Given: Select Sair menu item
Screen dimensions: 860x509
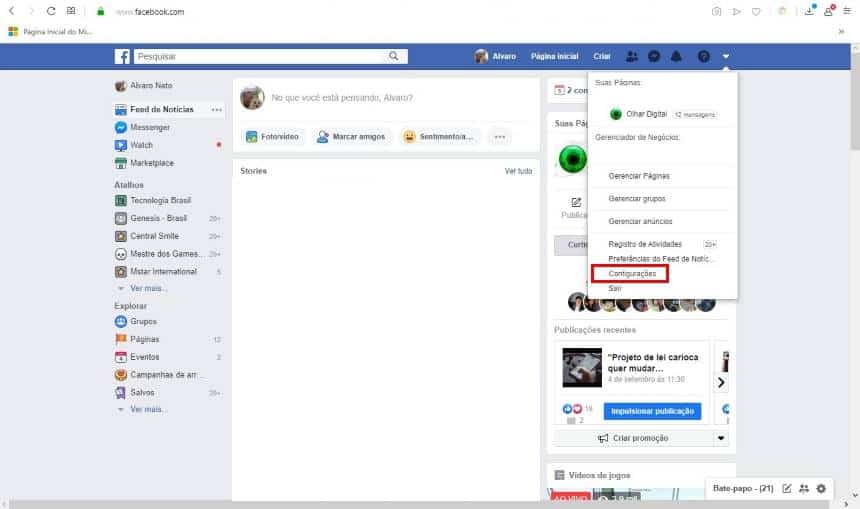Looking at the screenshot, I should pos(614,289).
